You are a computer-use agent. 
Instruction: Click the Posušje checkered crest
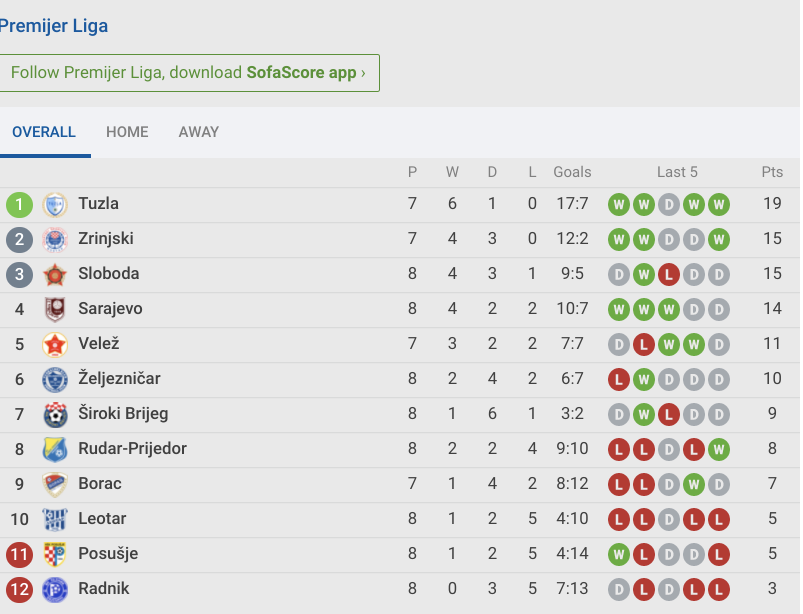(55, 554)
